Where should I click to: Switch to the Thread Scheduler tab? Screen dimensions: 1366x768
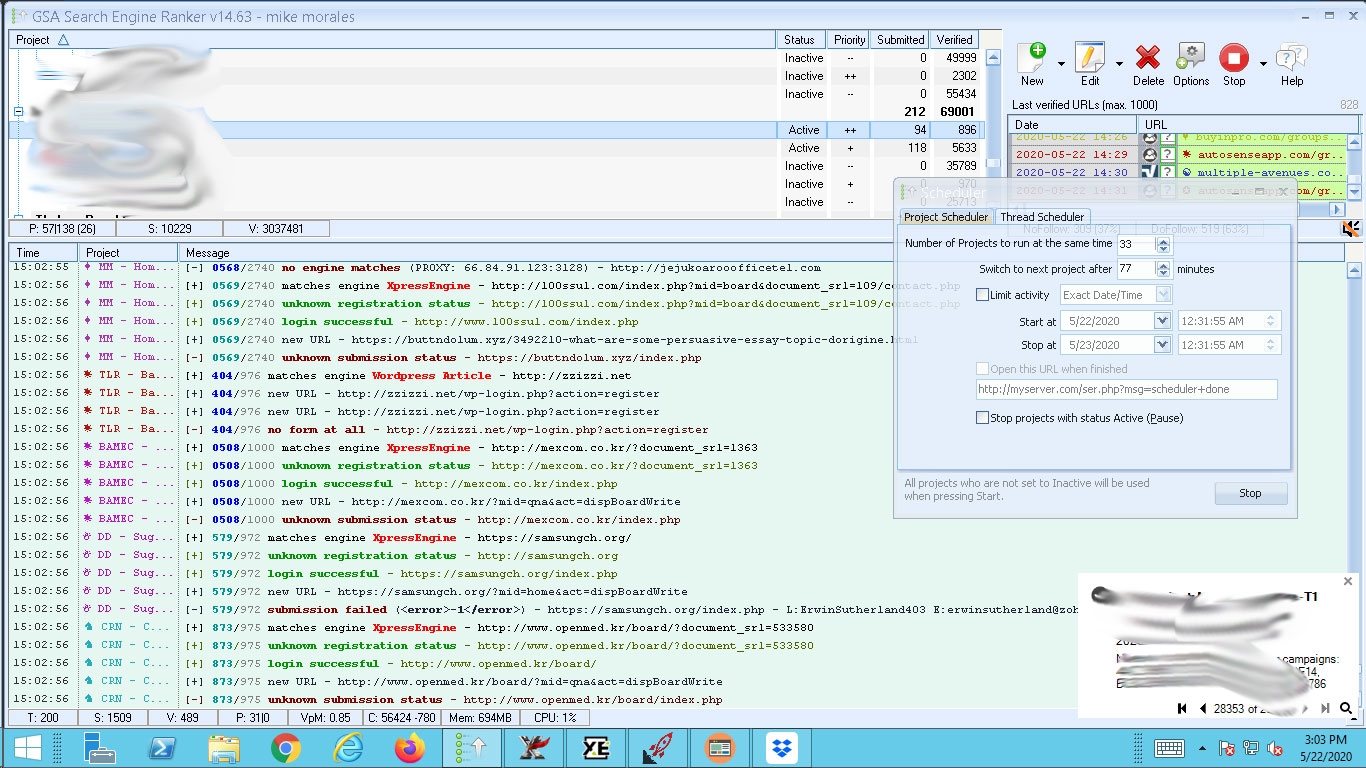pyautogui.click(x=1041, y=217)
